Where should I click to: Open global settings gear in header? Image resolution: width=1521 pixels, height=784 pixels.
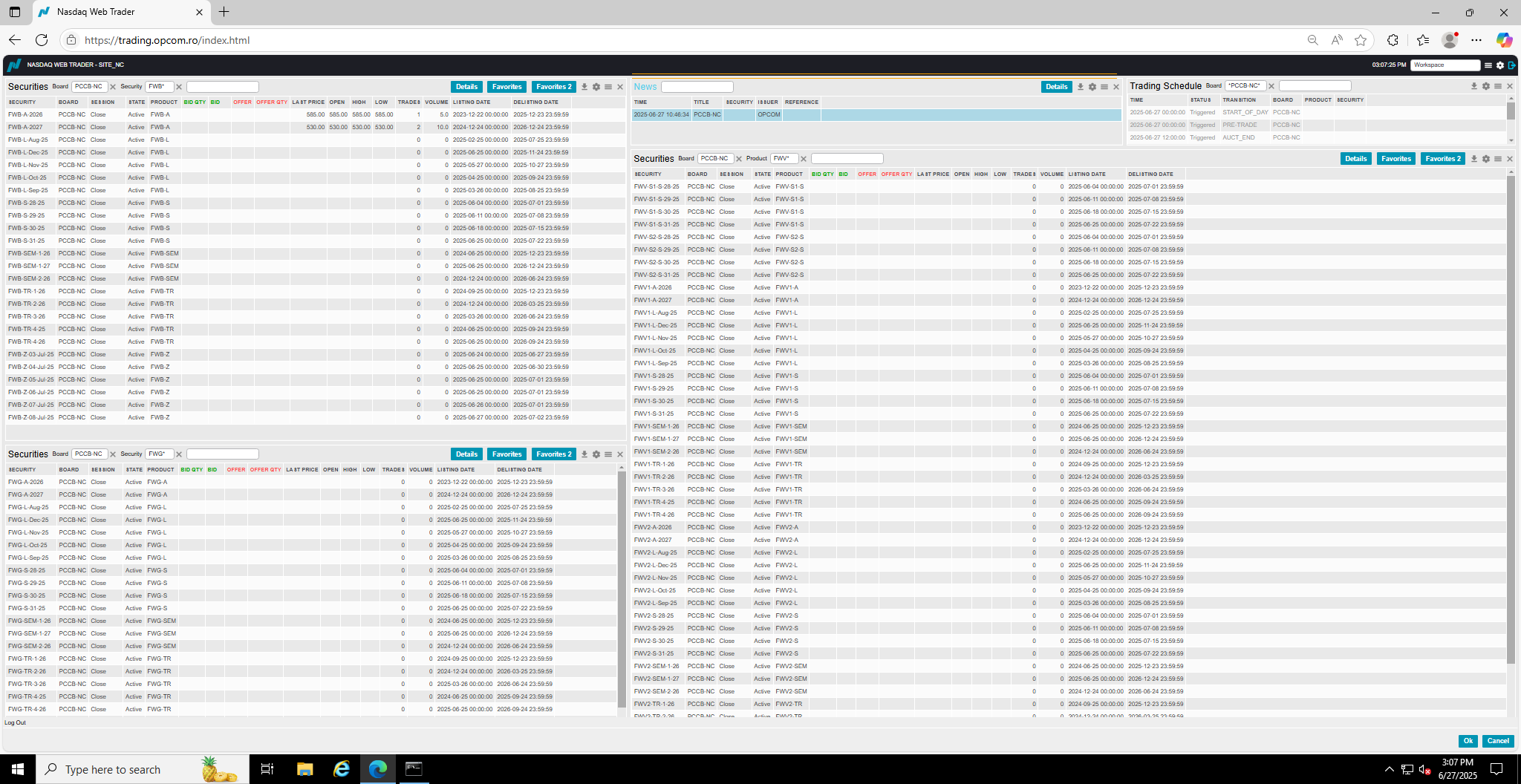click(1500, 65)
